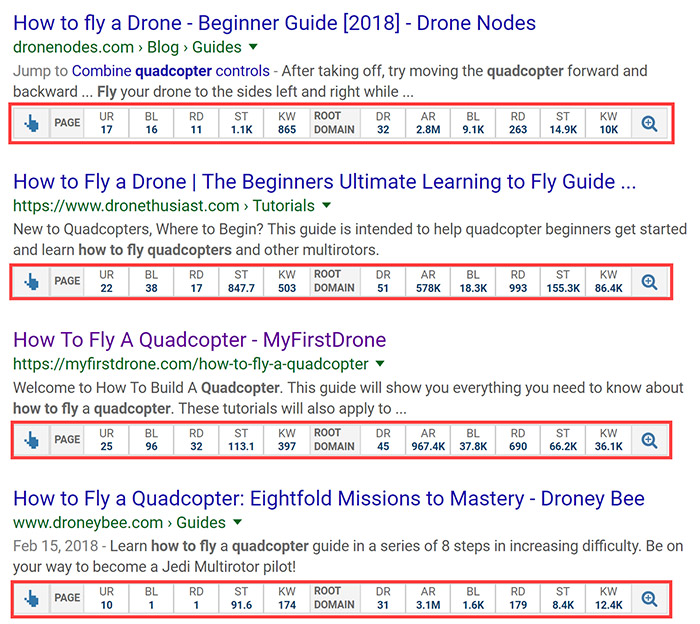700x624 pixels.
Task: Click the hand pointer icon in myfirstdrone toolbar
Action: pos(32,440)
